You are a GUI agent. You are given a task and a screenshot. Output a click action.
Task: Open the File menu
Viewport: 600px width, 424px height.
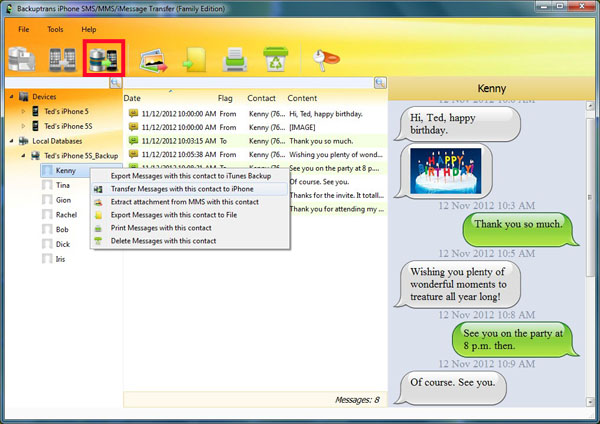pyautogui.click(x=24, y=29)
